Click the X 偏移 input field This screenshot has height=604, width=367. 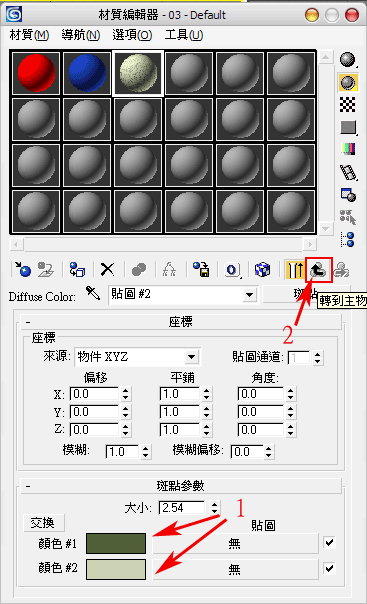(x=94, y=394)
